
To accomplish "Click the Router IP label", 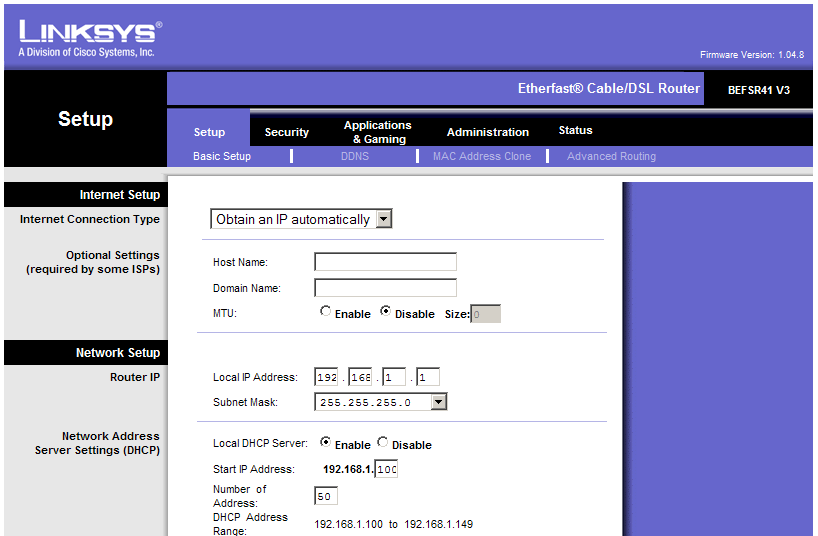I will pos(135,377).
